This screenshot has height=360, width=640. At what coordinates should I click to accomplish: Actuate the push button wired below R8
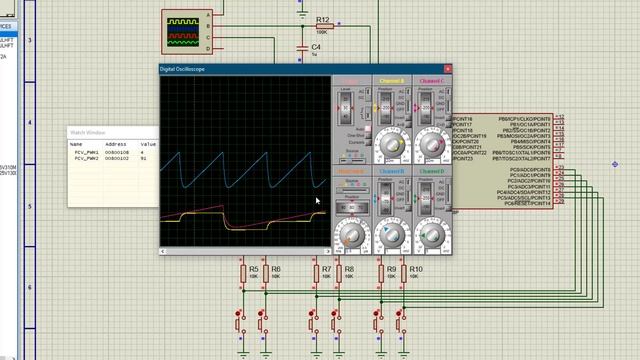[x=336, y=324]
